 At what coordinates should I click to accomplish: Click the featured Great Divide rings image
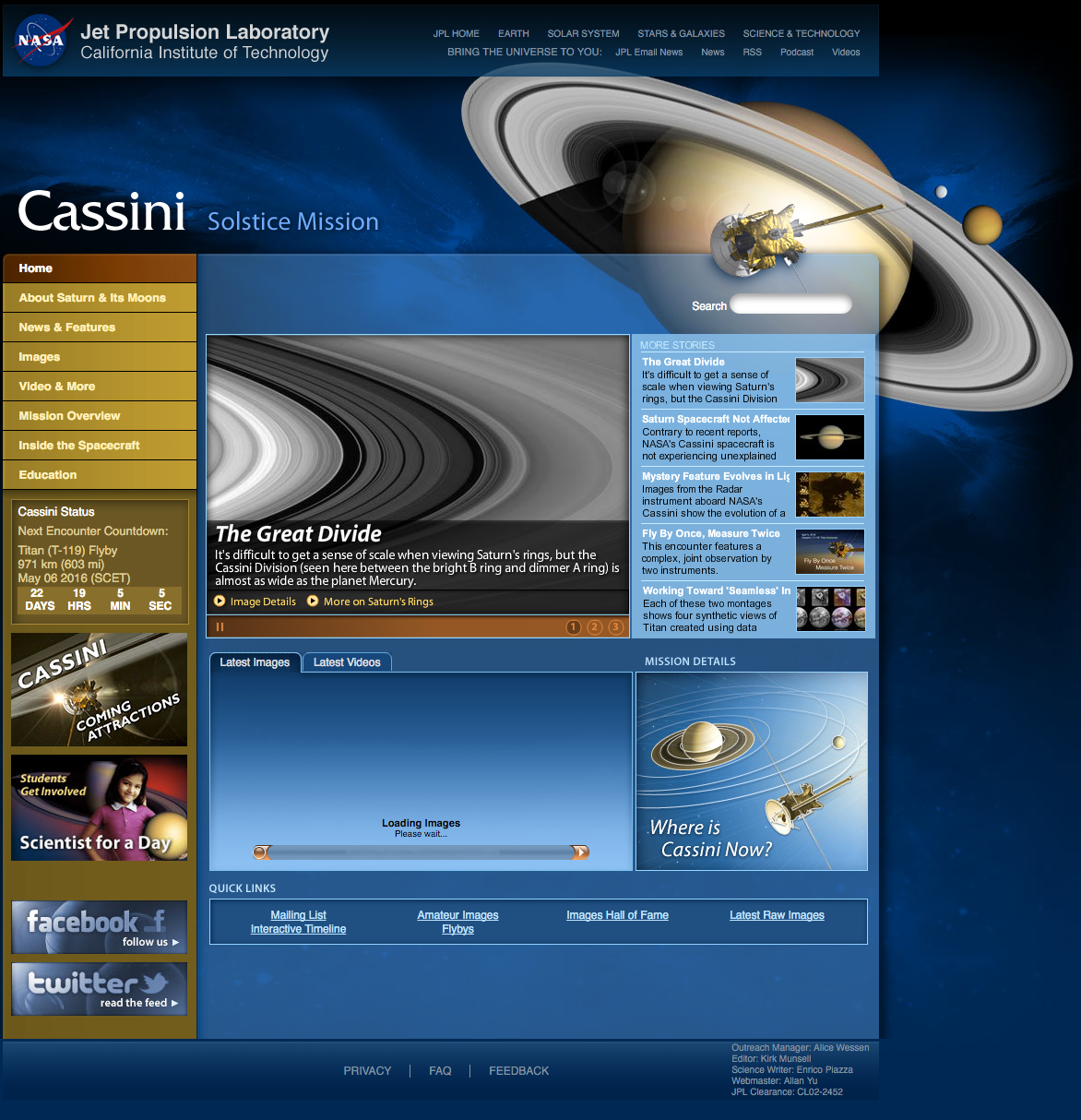(418, 428)
